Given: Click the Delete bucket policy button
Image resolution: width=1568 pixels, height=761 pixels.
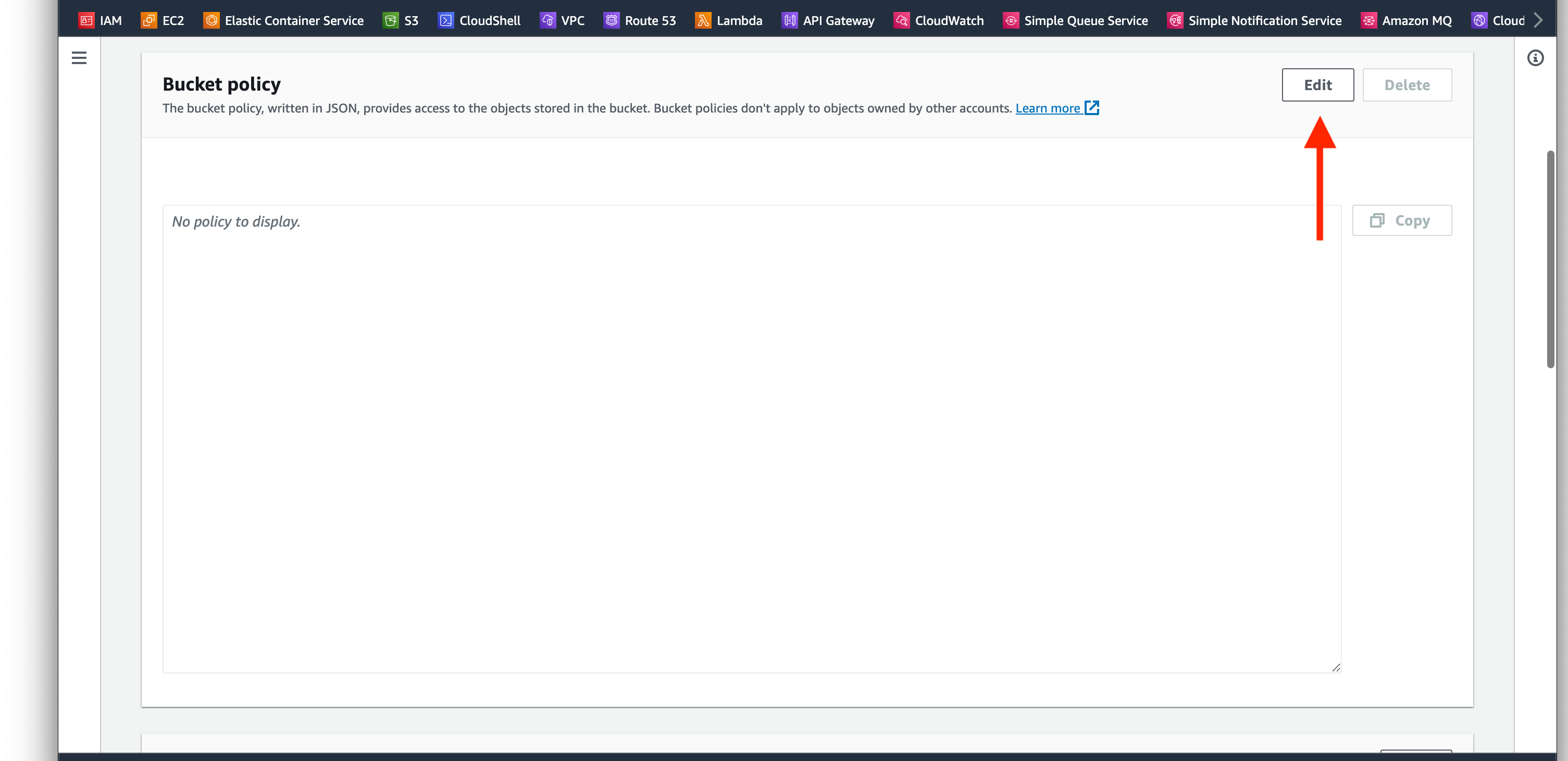Looking at the screenshot, I should pos(1407,84).
